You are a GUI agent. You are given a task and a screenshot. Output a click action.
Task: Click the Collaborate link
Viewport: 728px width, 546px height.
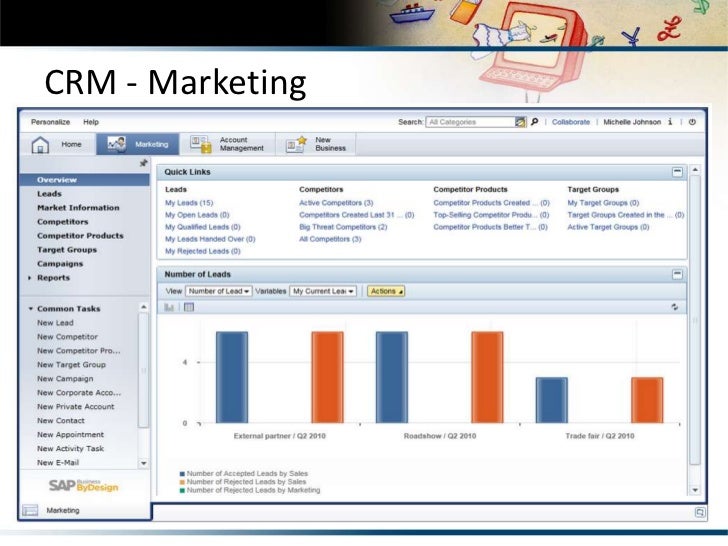[571, 122]
